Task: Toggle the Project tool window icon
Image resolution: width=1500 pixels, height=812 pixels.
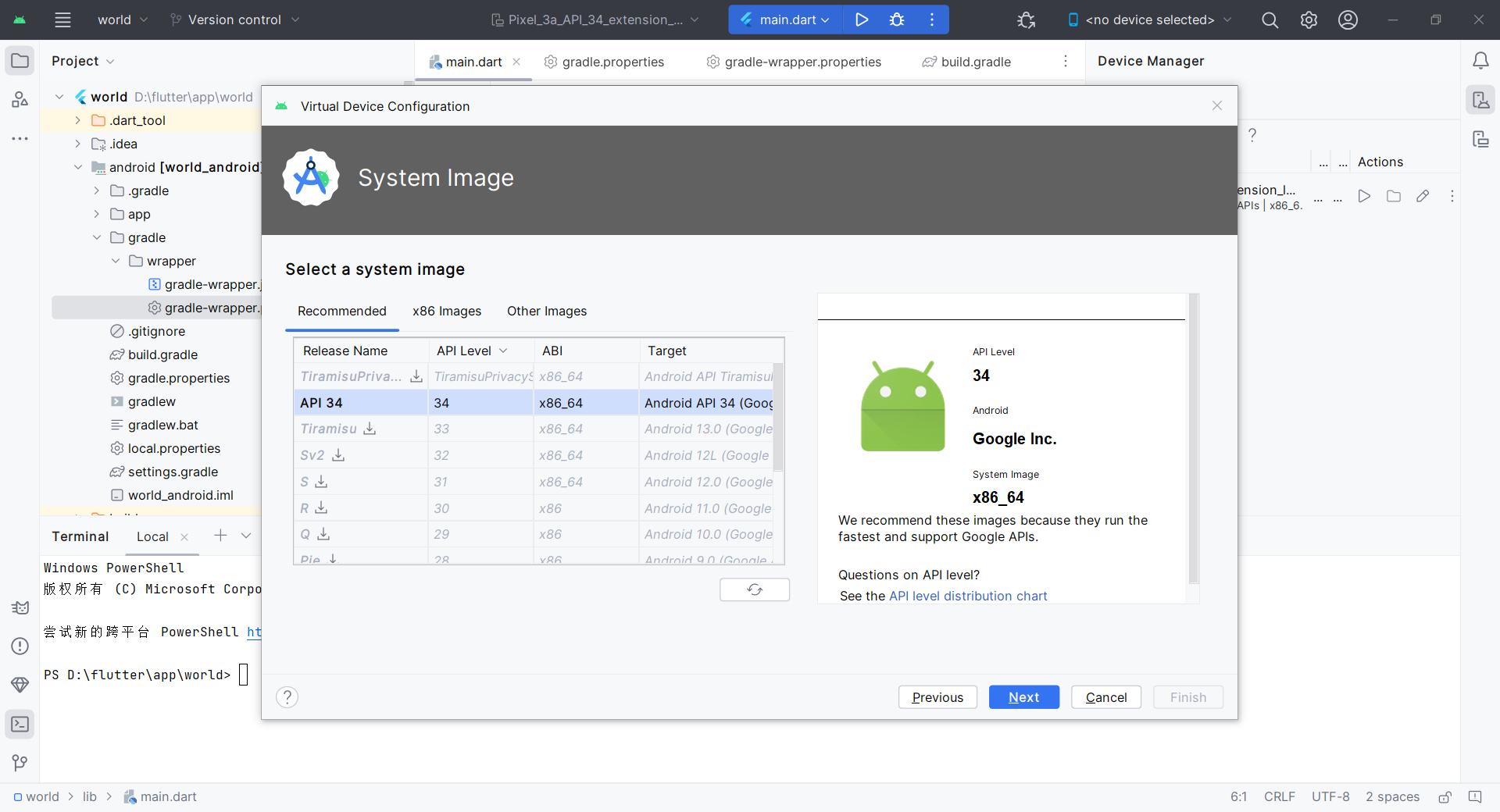Action: (20, 61)
